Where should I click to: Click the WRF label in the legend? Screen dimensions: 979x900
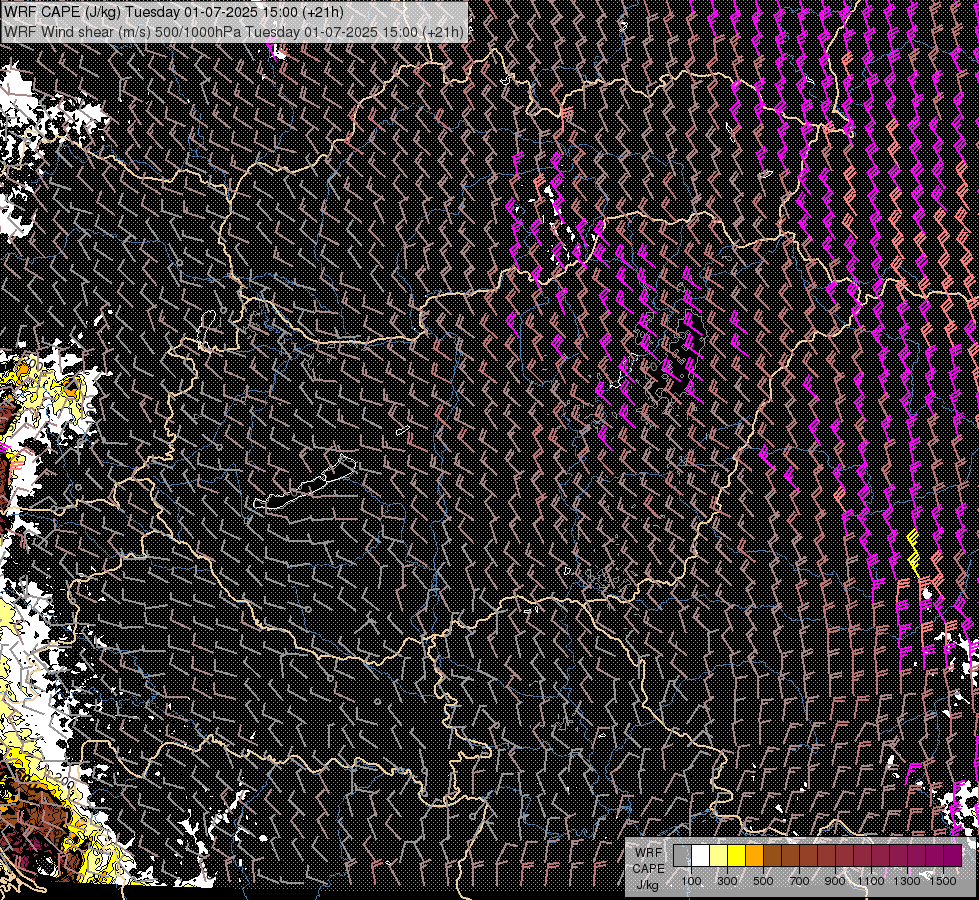[x=649, y=853]
